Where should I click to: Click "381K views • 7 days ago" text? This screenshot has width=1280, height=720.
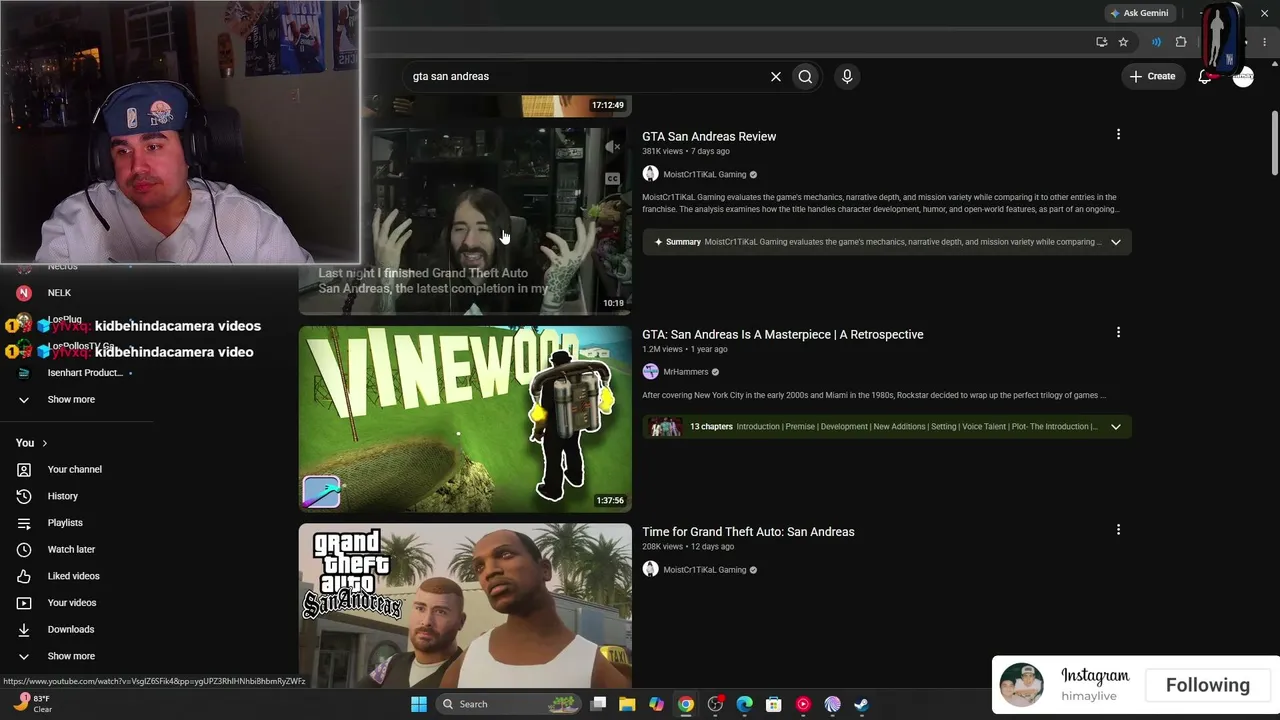(x=686, y=151)
